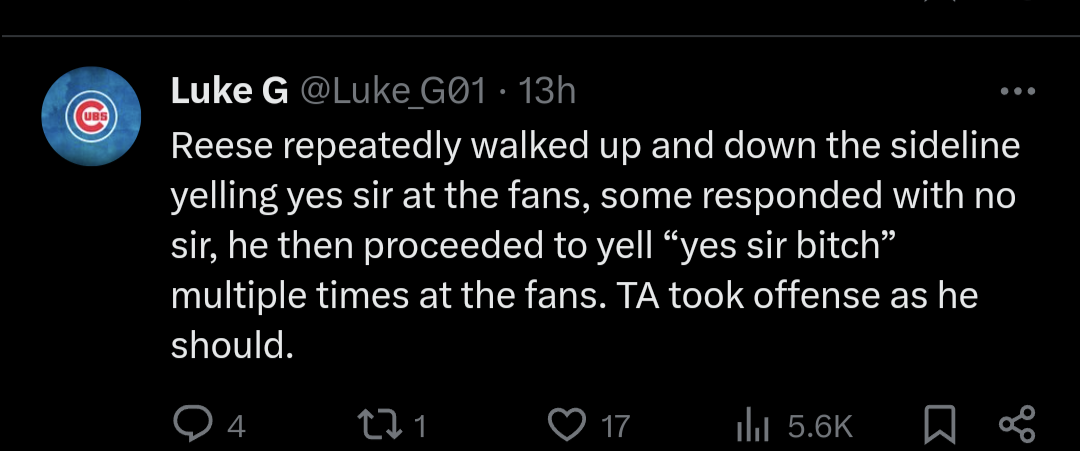Like the tweet with the heart icon
This screenshot has height=451, width=1080.
pos(567,425)
